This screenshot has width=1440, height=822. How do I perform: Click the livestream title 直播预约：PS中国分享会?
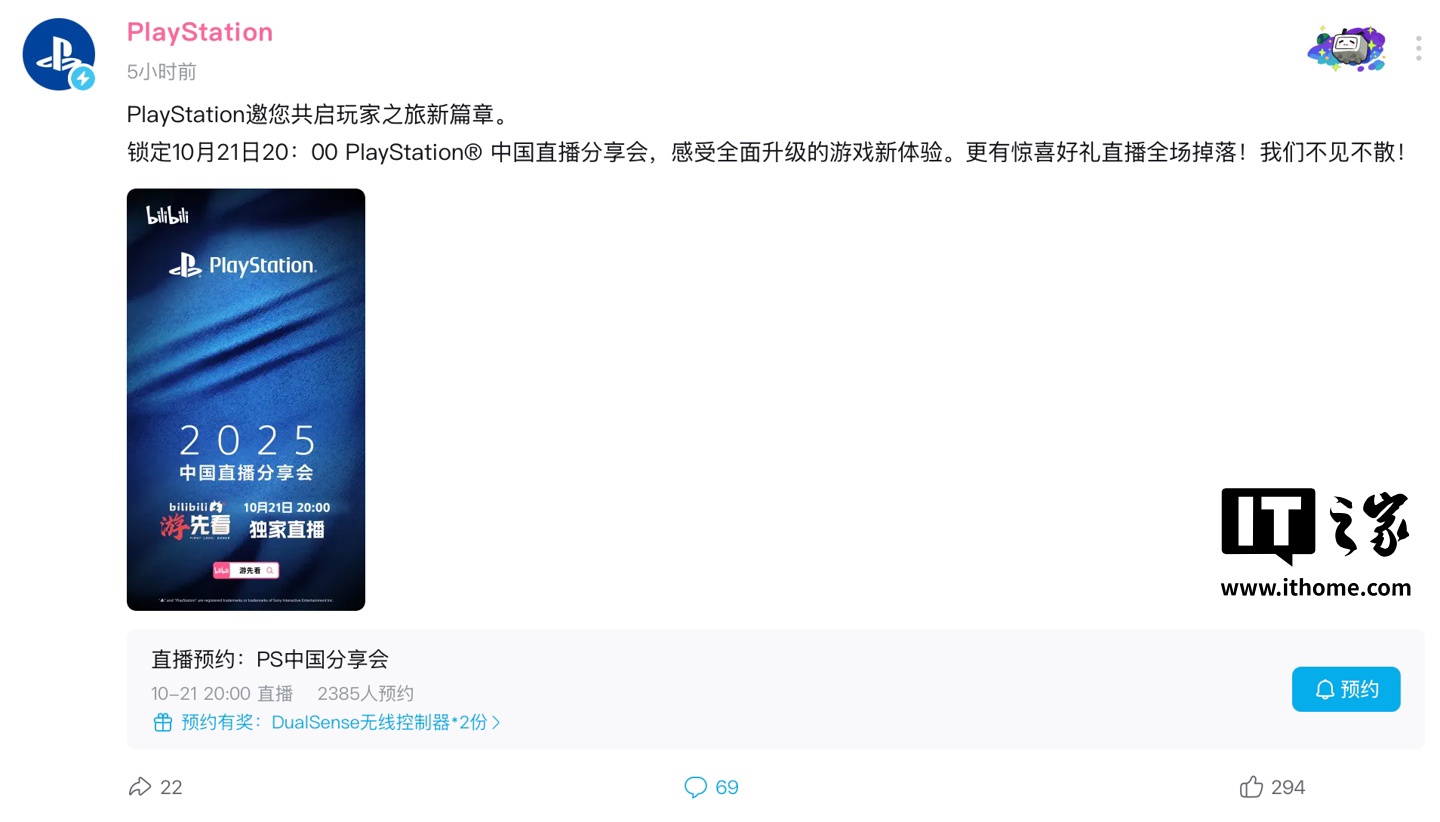[270, 659]
